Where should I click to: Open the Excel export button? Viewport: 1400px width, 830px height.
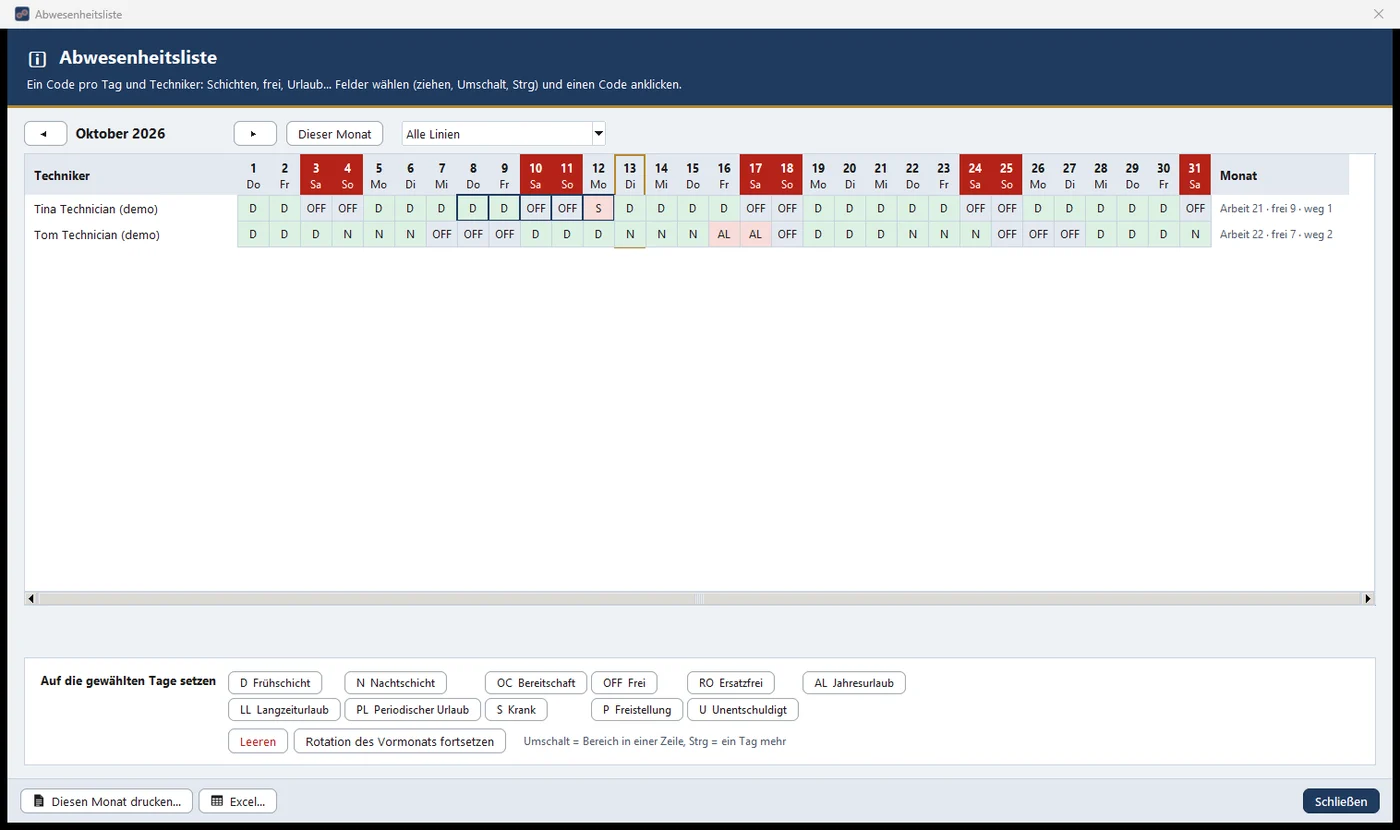click(x=238, y=801)
